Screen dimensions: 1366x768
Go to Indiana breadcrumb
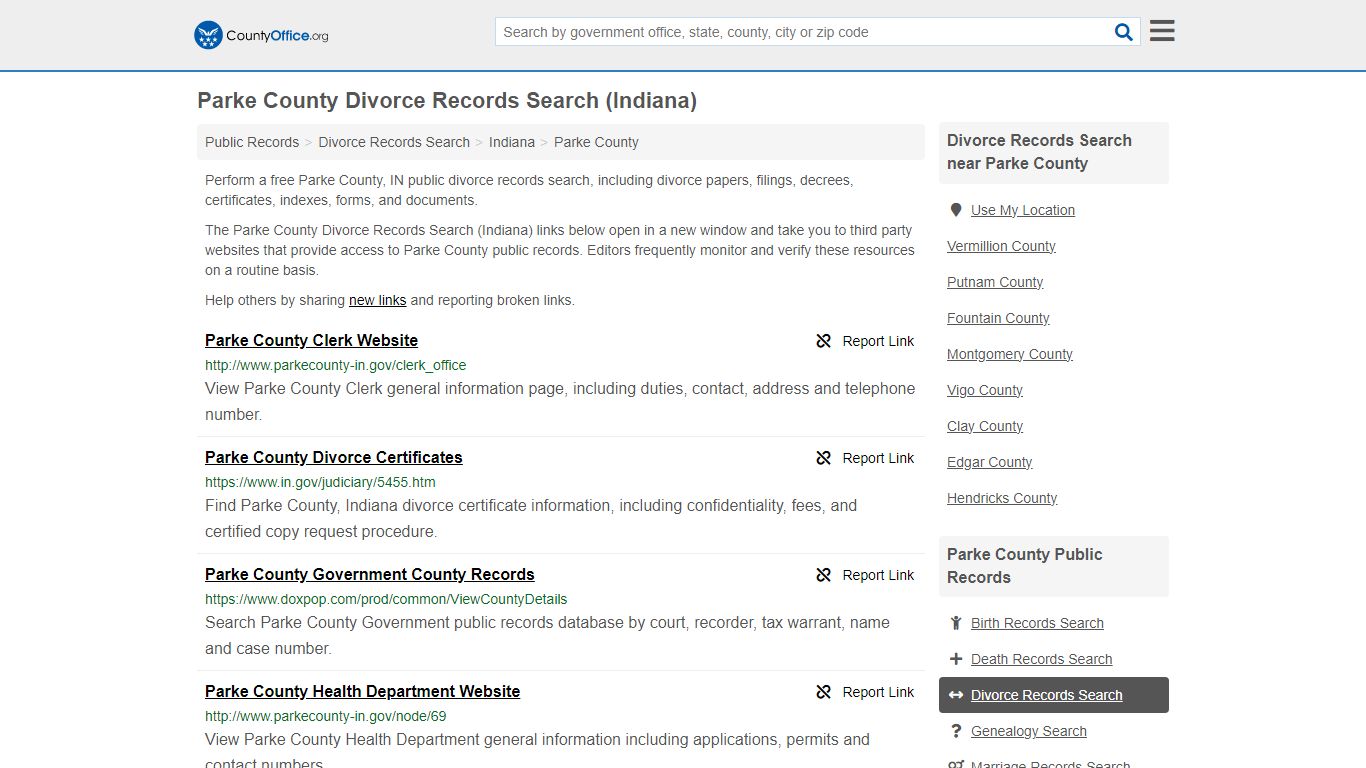tap(512, 142)
